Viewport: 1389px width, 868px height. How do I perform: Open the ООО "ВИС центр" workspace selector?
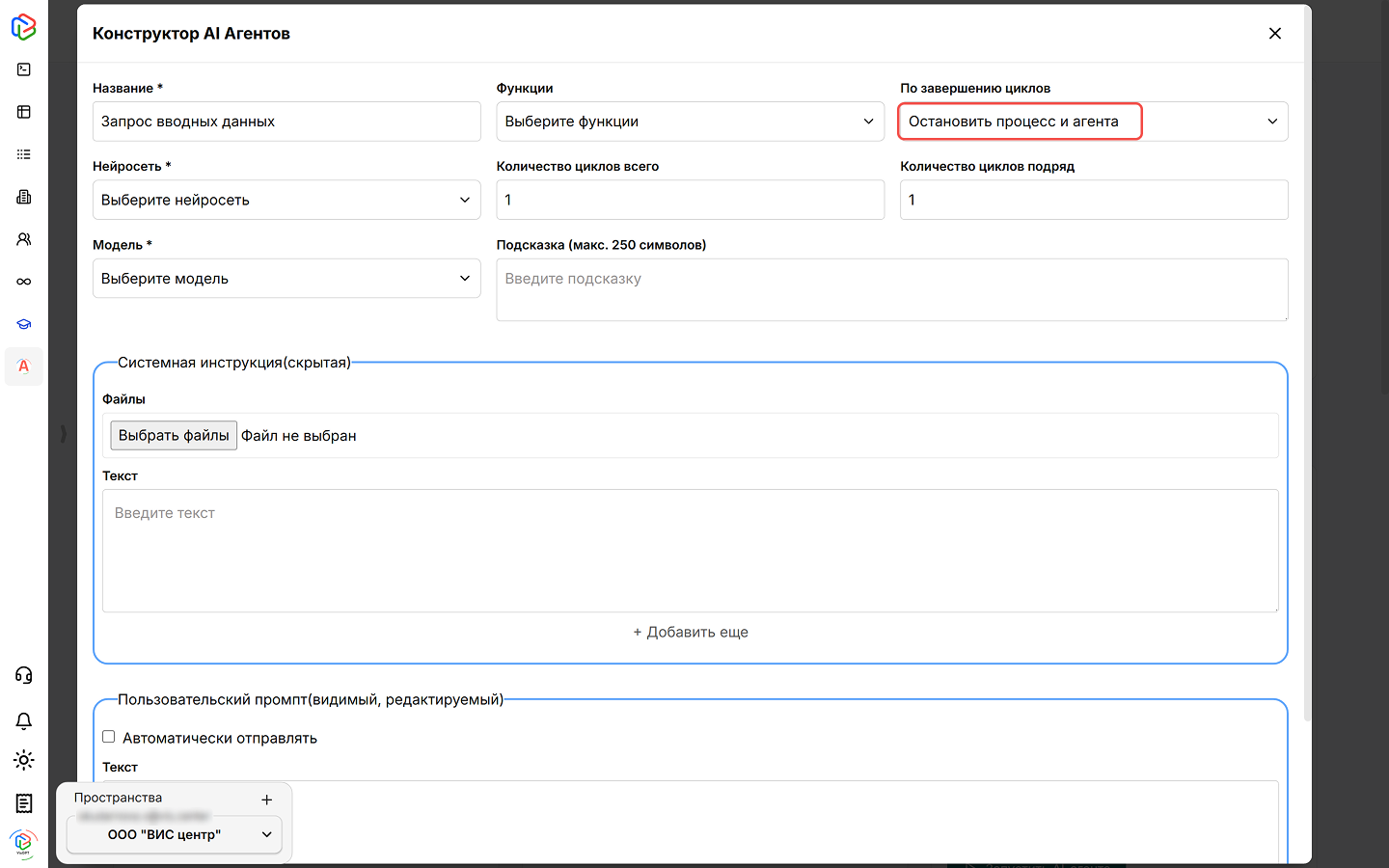click(175, 834)
